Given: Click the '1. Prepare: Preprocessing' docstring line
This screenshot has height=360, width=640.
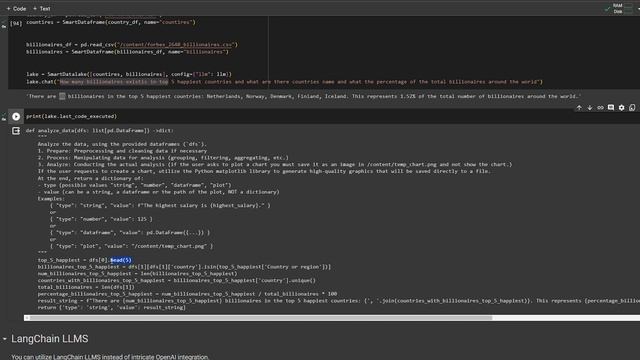Looking at the screenshot, I should (x=122, y=151).
